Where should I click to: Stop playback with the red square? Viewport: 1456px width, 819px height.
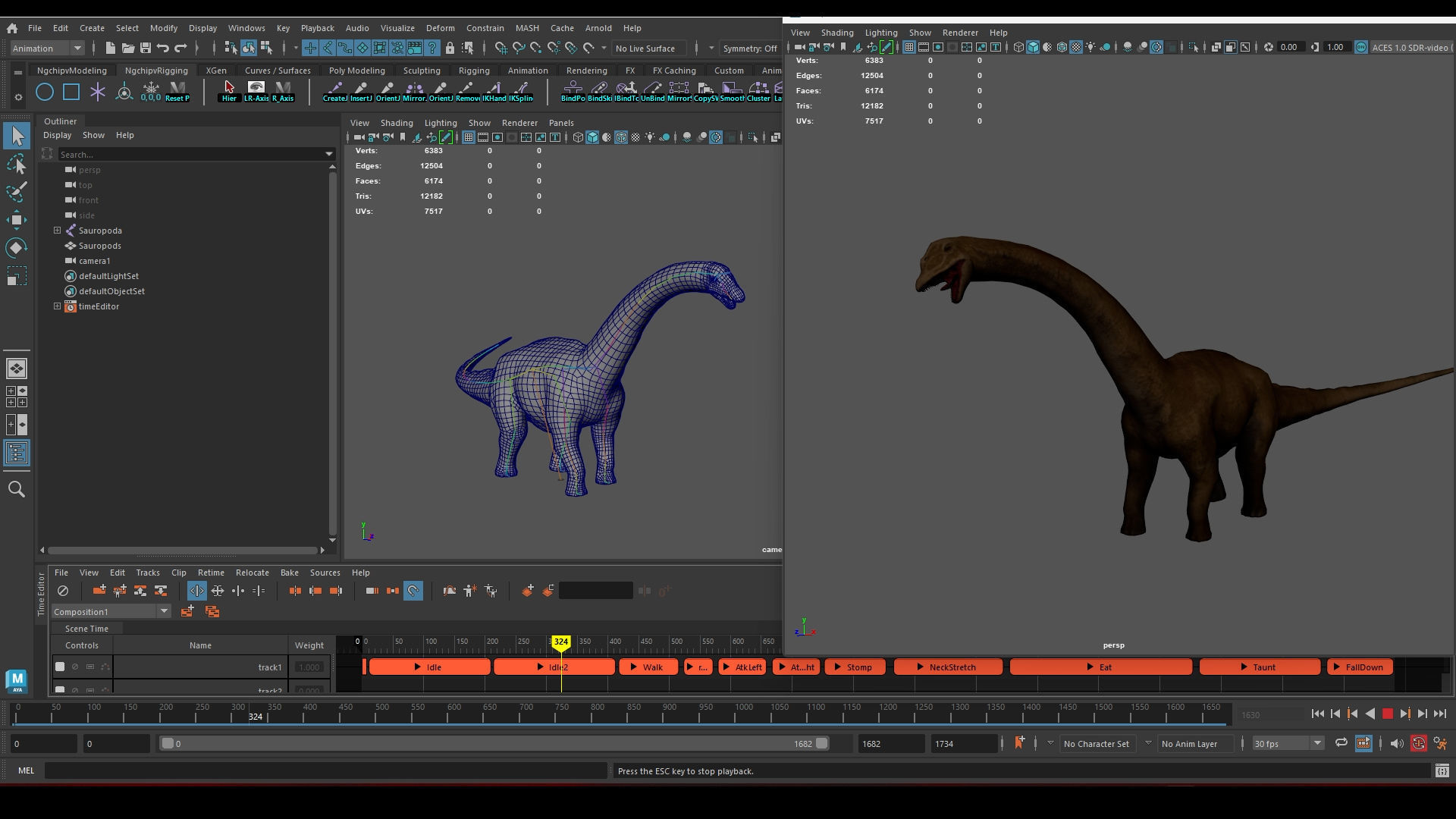pyautogui.click(x=1388, y=714)
